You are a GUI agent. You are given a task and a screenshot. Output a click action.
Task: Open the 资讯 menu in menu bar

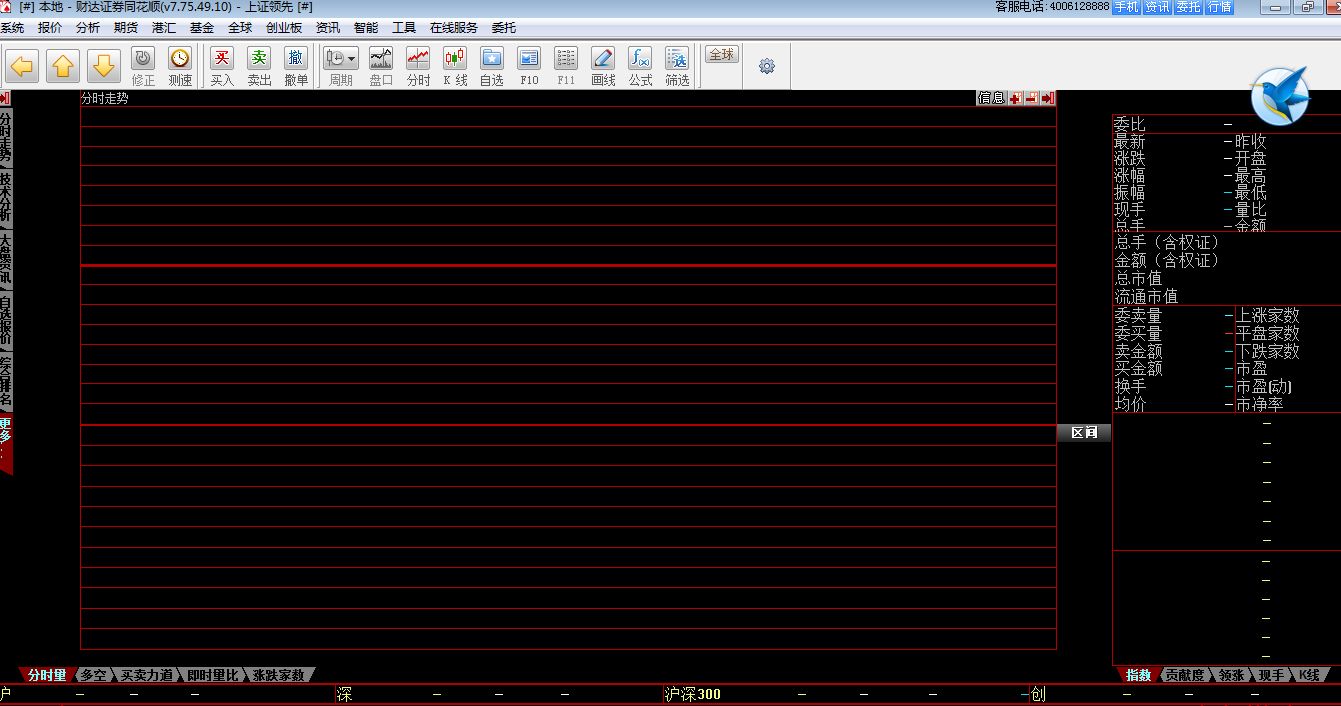pyautogui.click(x=327, y=28)
